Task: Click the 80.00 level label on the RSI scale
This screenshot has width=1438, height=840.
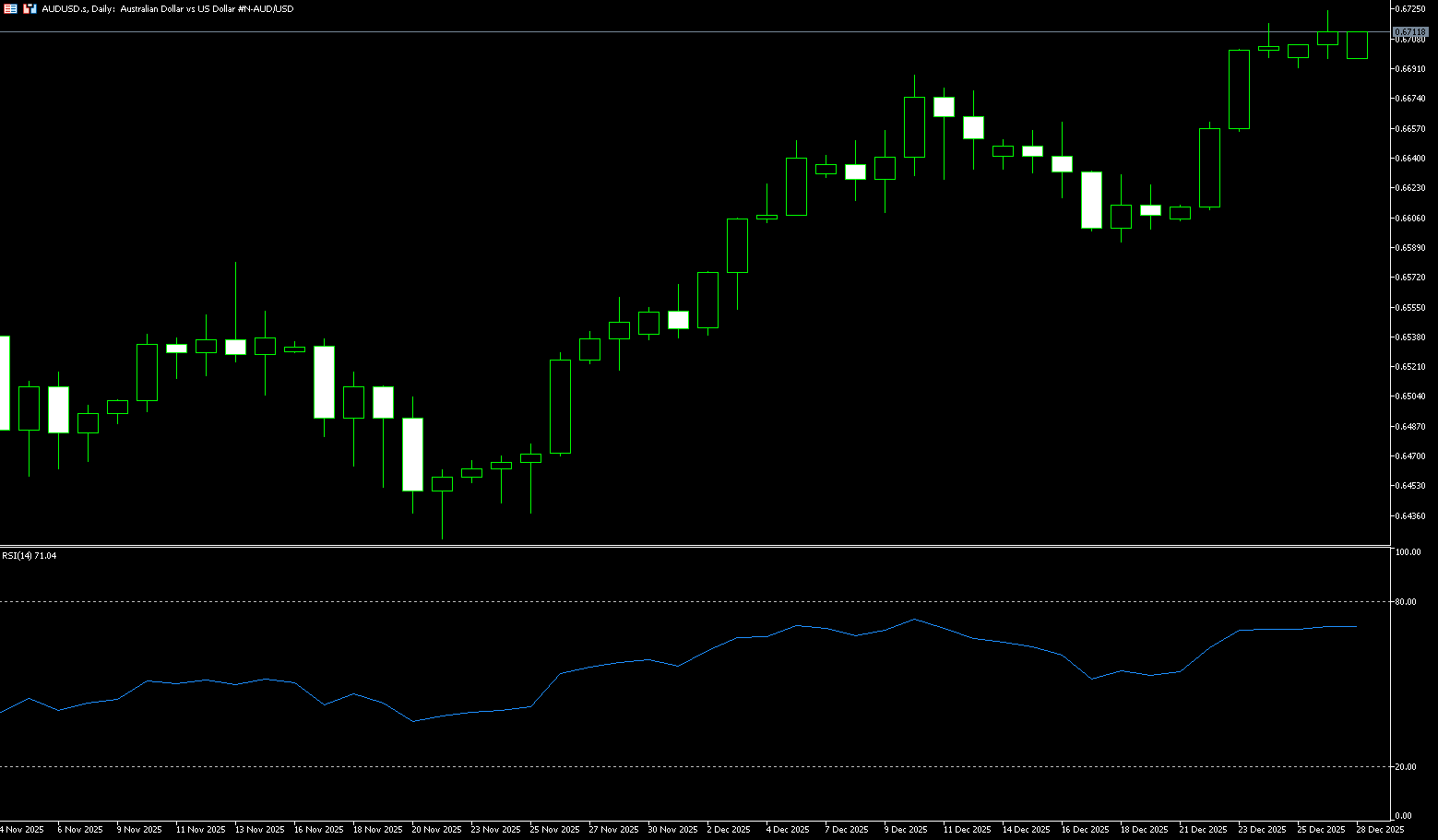Action: tap(1406, 602)
